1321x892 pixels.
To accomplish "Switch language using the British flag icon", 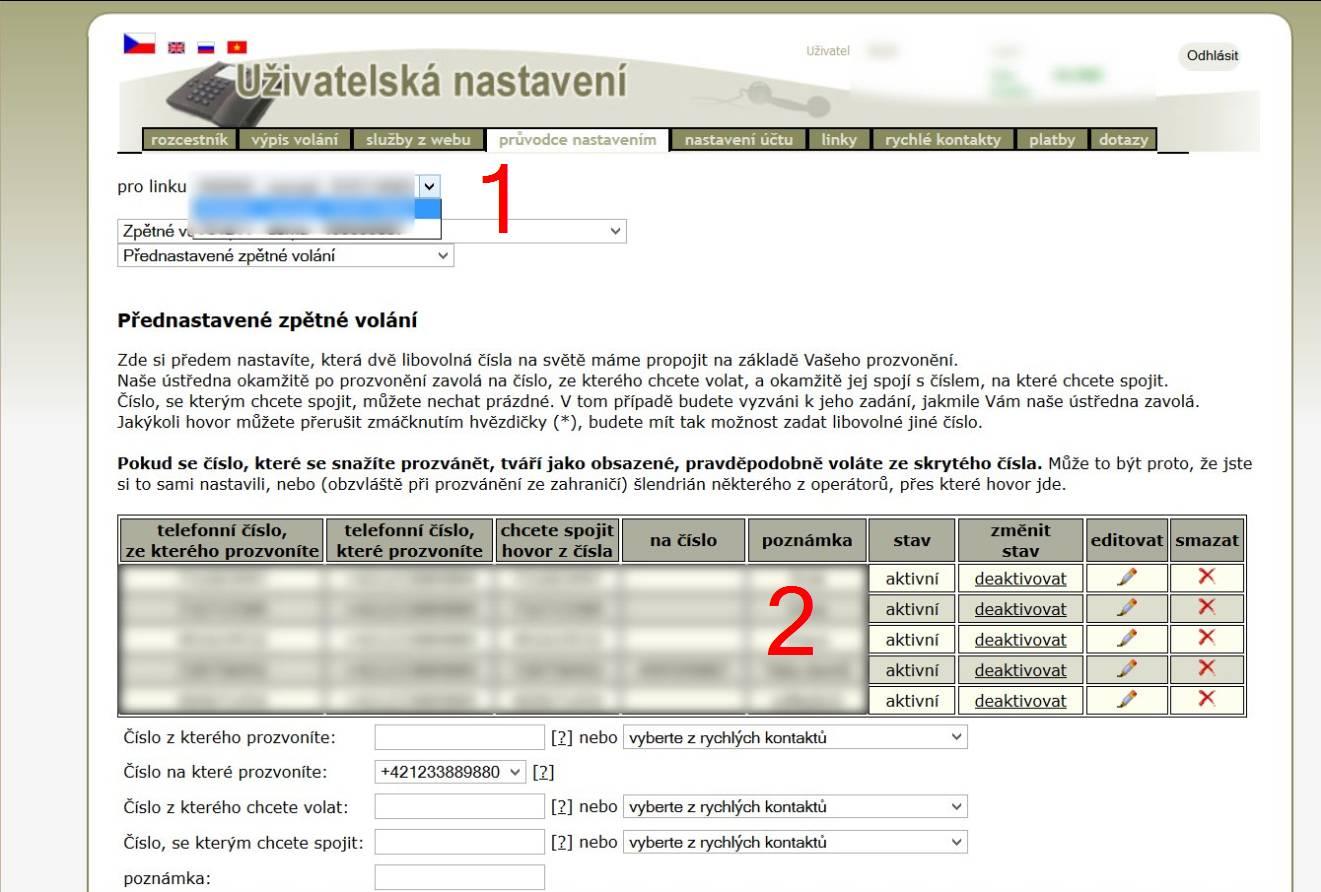I will 176,47.
